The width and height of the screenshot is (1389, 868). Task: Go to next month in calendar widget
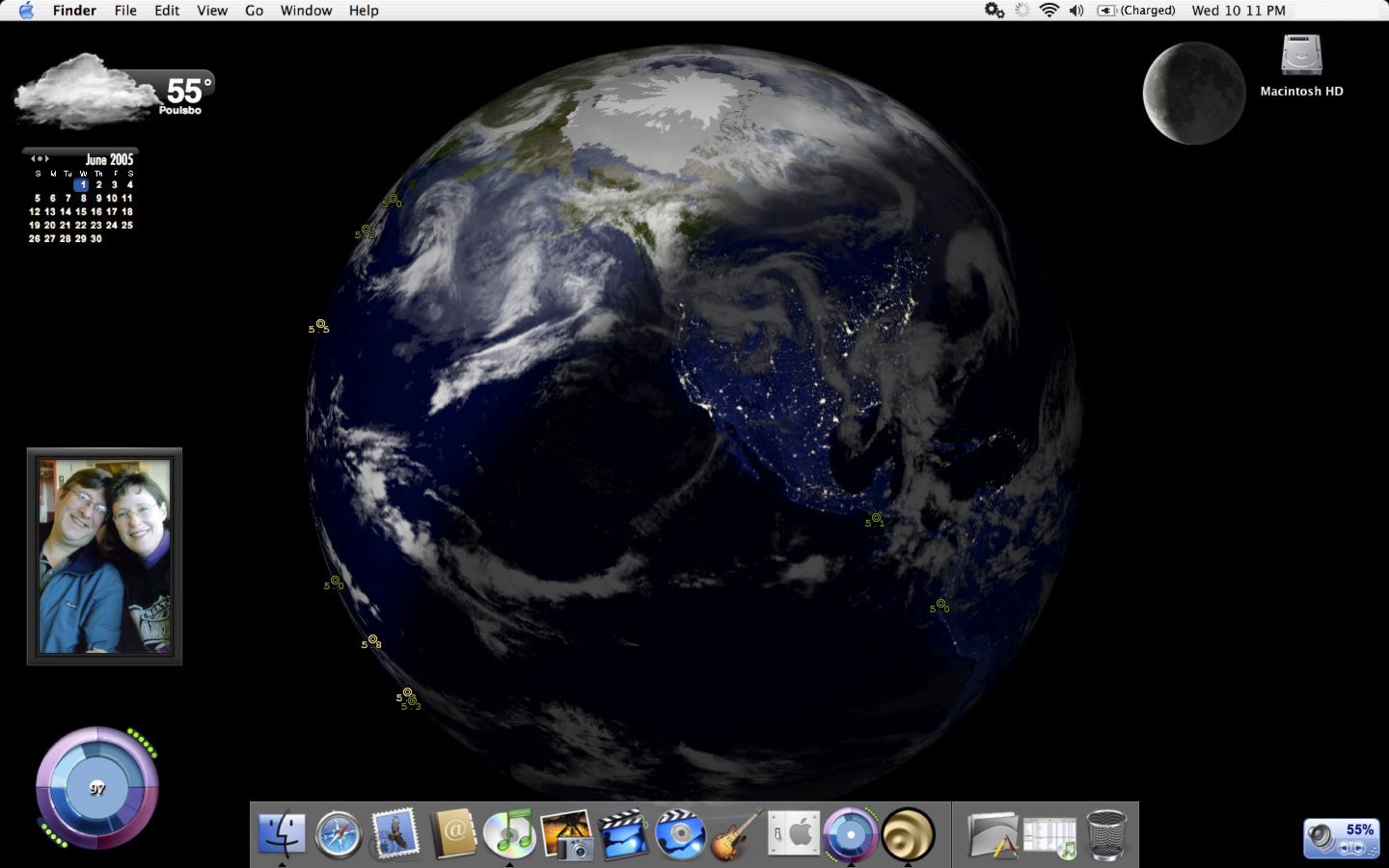[x=47, y=159]
